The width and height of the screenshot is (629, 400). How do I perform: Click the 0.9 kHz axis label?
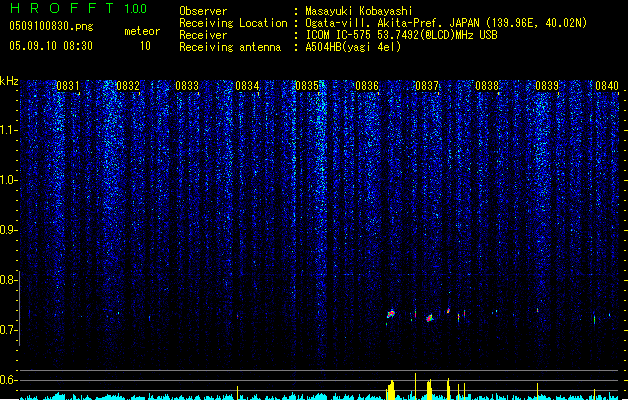[x=8, y=230]
